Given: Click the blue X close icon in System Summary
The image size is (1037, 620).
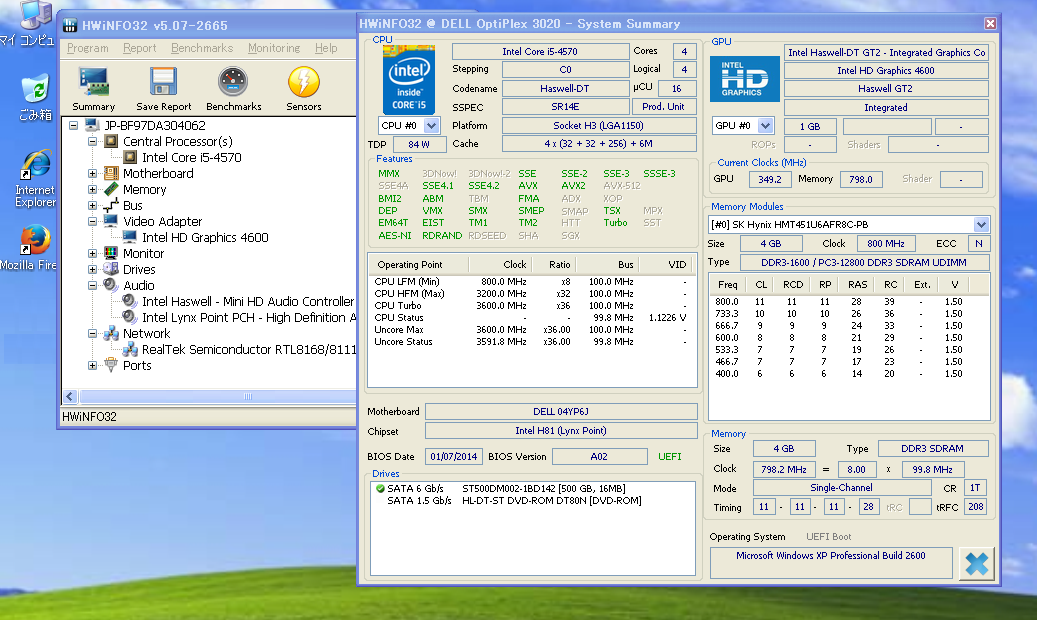Looking at the screenshot, I should (977, 564).
